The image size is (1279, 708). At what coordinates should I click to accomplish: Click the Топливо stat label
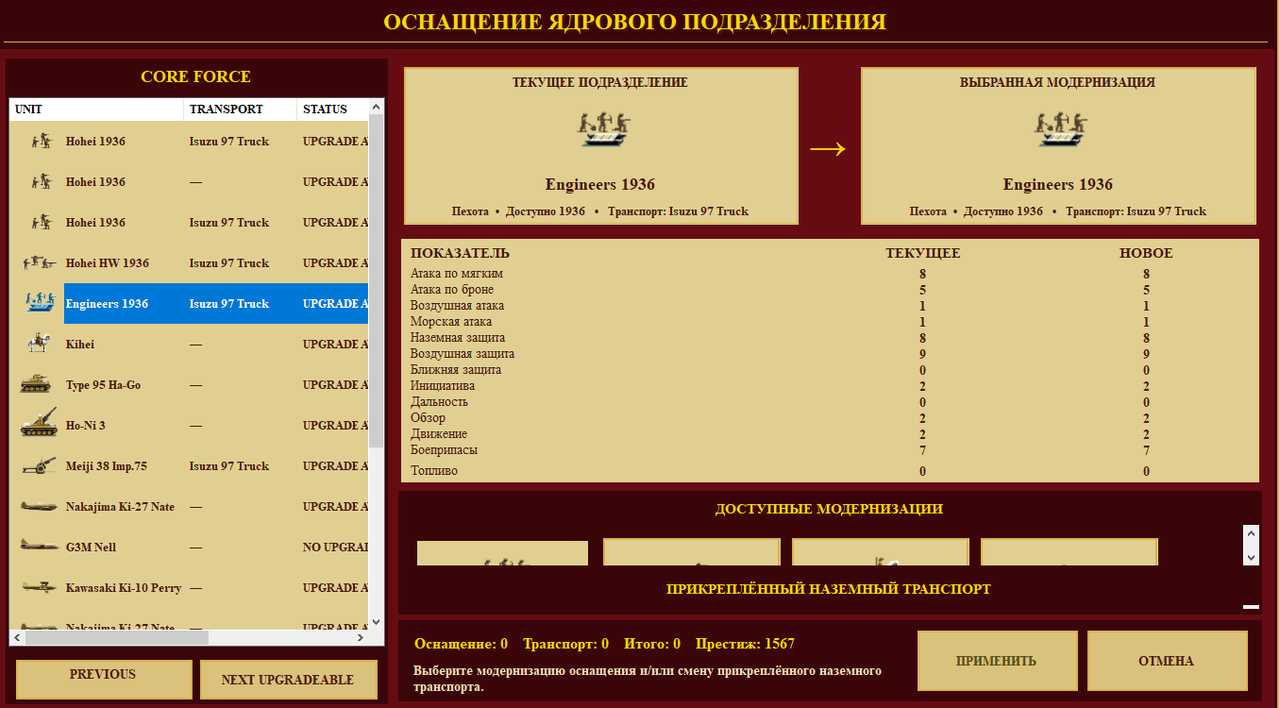tap(434, 470)
